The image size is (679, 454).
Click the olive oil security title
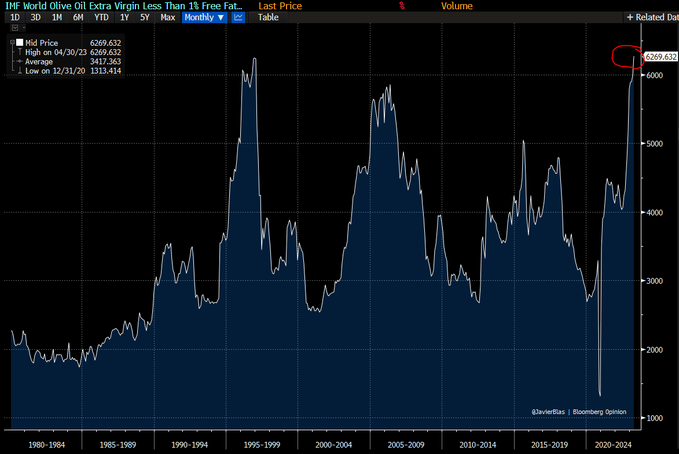122,6
